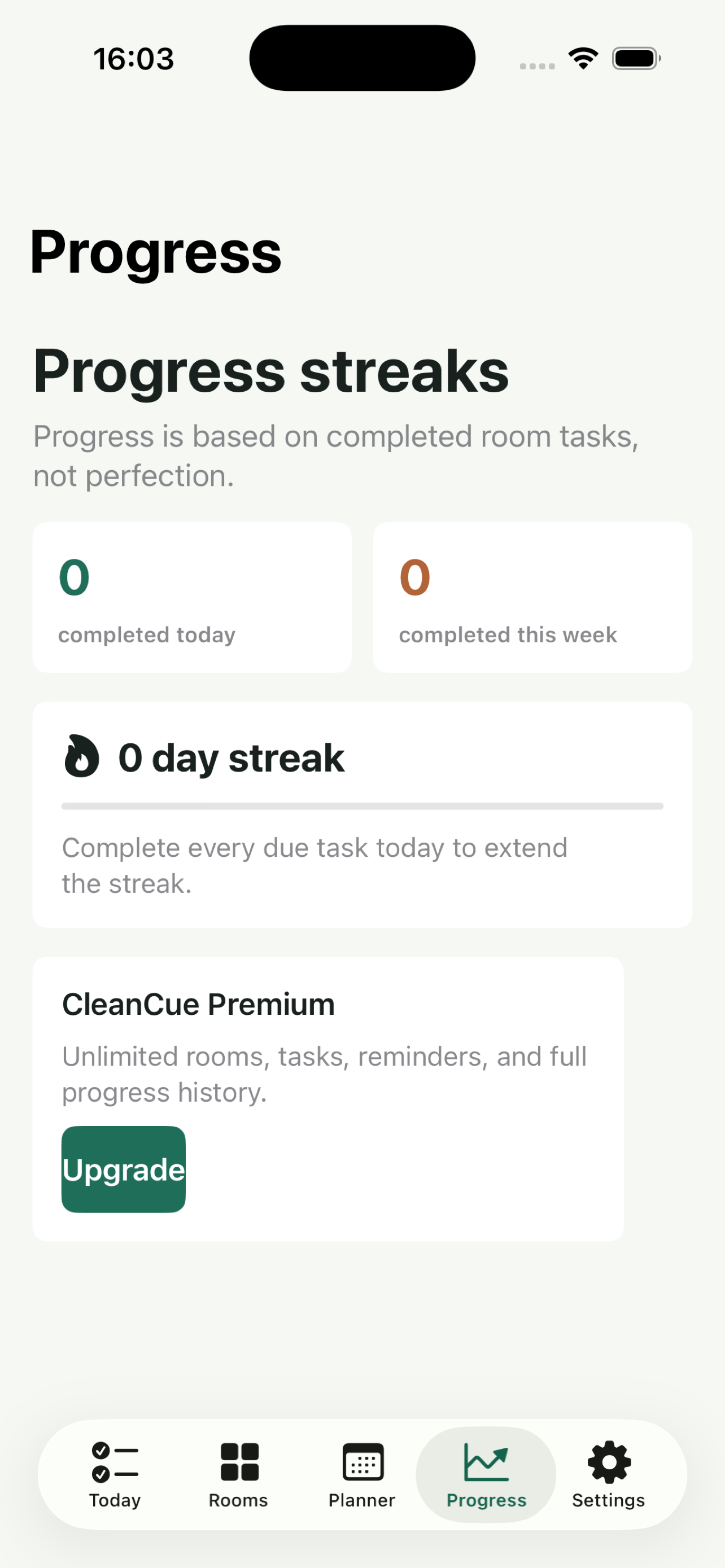725x1568 pixels.
Task: Tap the Rooms grid icon
Action: [x=239, y=1462]
